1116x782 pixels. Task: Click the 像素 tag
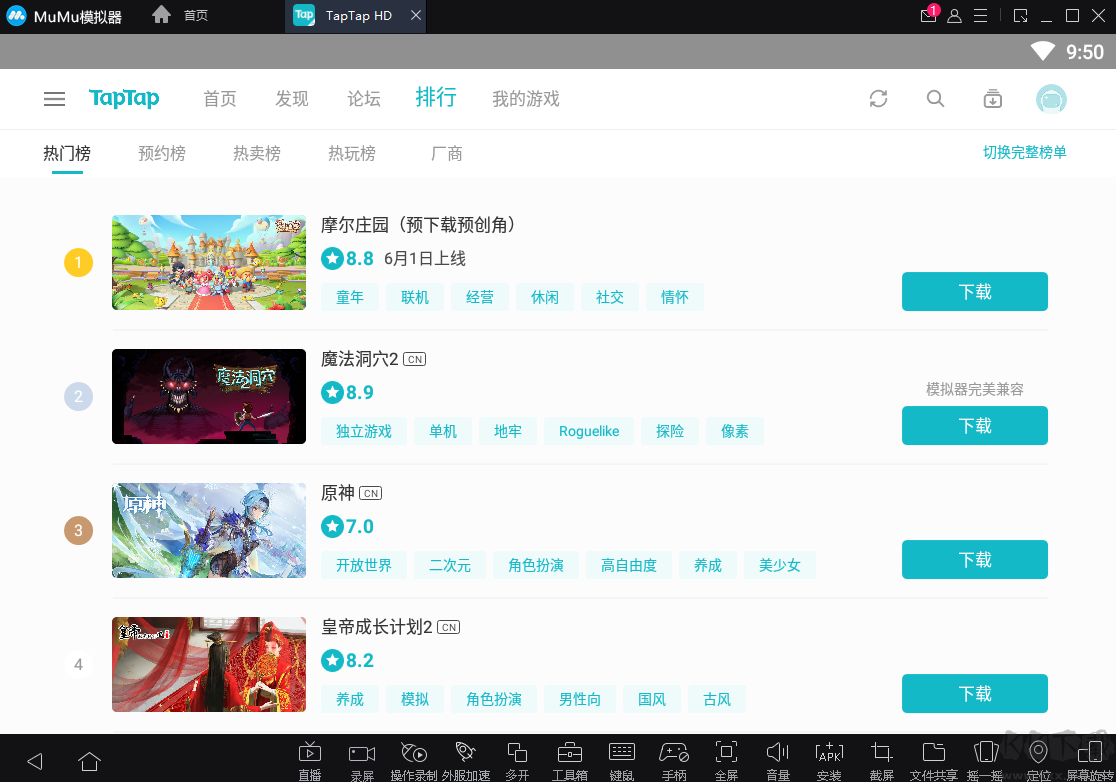(735, 431)
